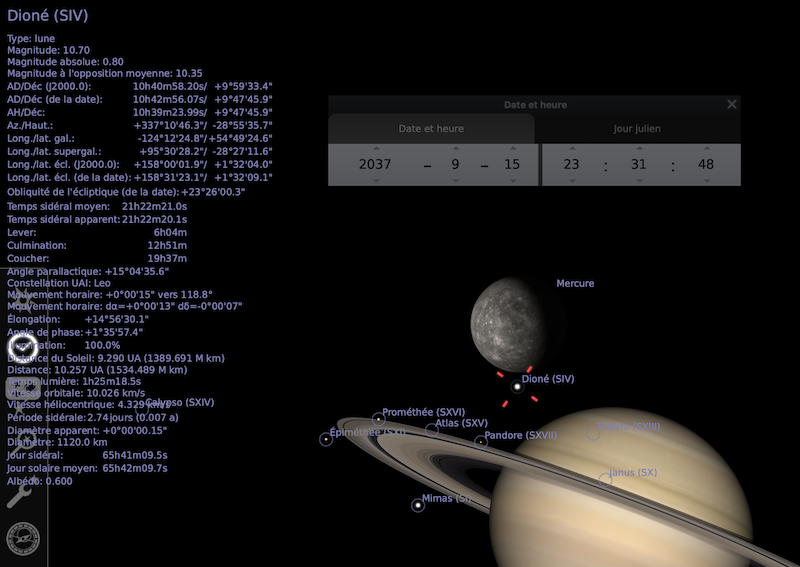Increase the month 9 with up arrow
The height and width of the screenshot is (567, 800).
point(456,149)
